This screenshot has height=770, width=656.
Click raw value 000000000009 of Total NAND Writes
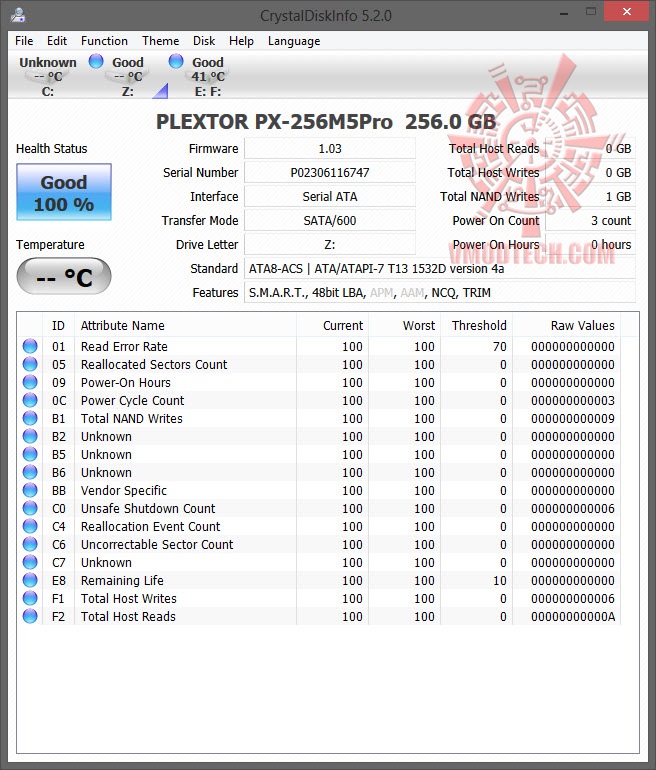point(573,419)
